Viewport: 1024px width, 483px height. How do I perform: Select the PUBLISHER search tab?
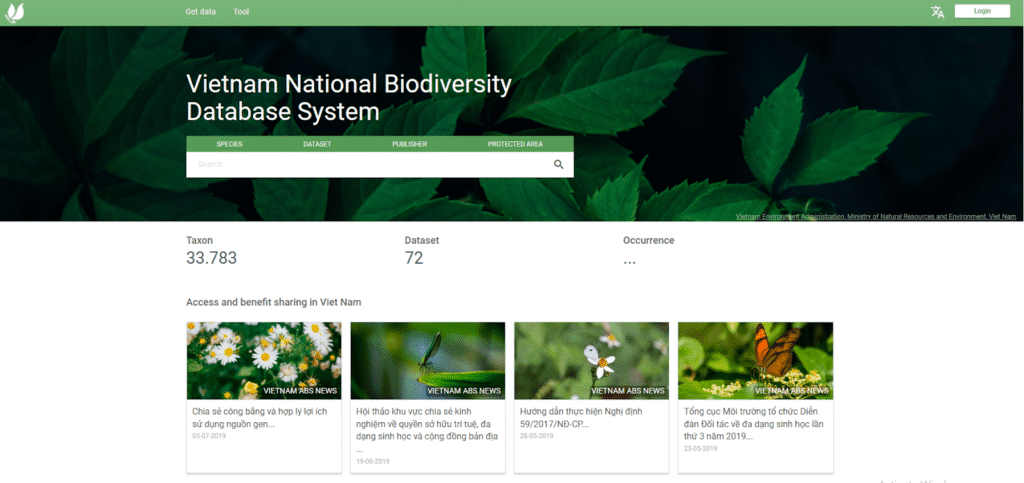click(x=409, y=144)
